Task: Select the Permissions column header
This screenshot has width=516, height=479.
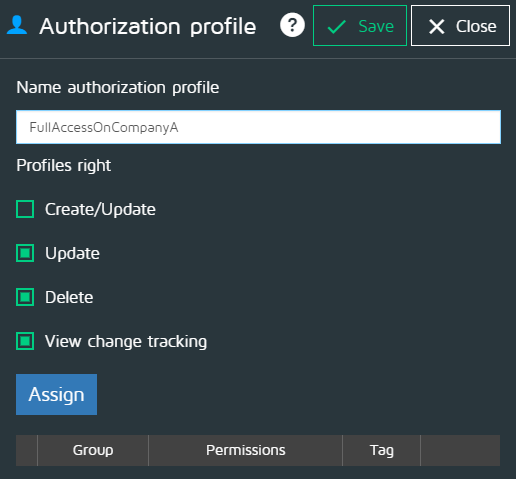Action: point(245,450)
